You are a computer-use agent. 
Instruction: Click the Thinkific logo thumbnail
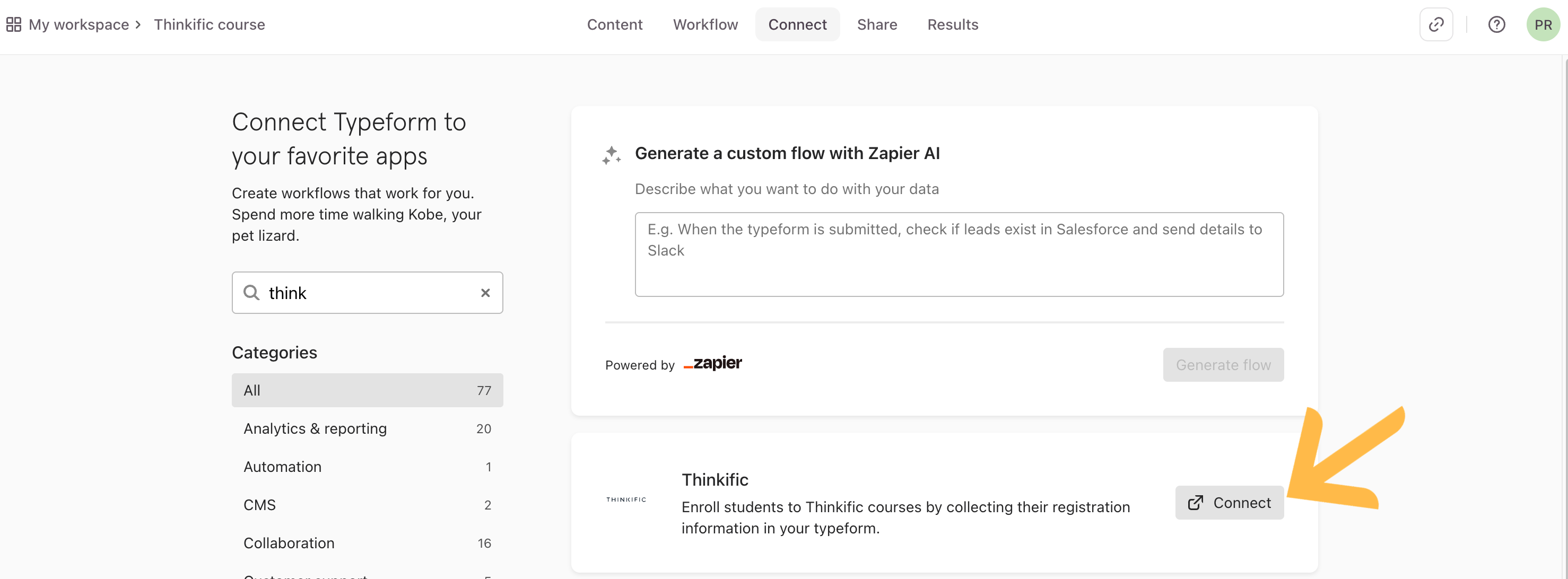click(x=626, y=499)
